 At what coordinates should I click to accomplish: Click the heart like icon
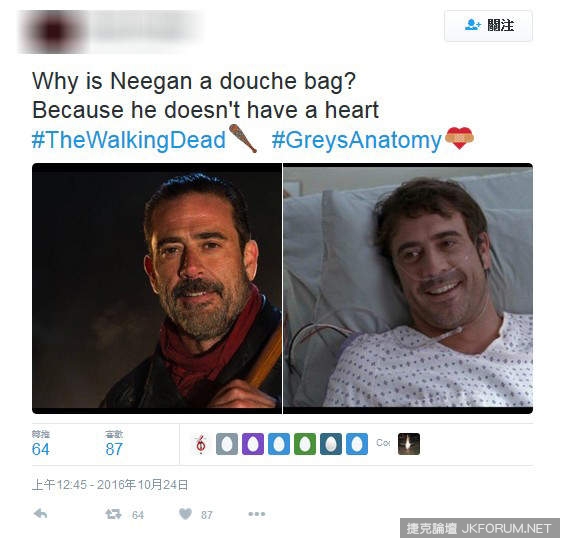coord(185,514)
